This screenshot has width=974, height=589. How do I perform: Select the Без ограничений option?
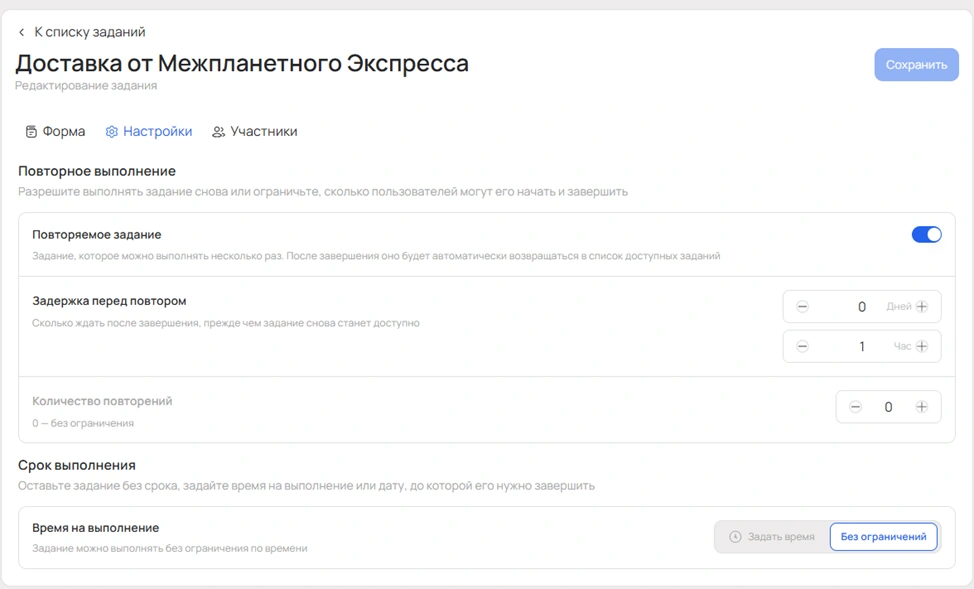coord(883,537)
